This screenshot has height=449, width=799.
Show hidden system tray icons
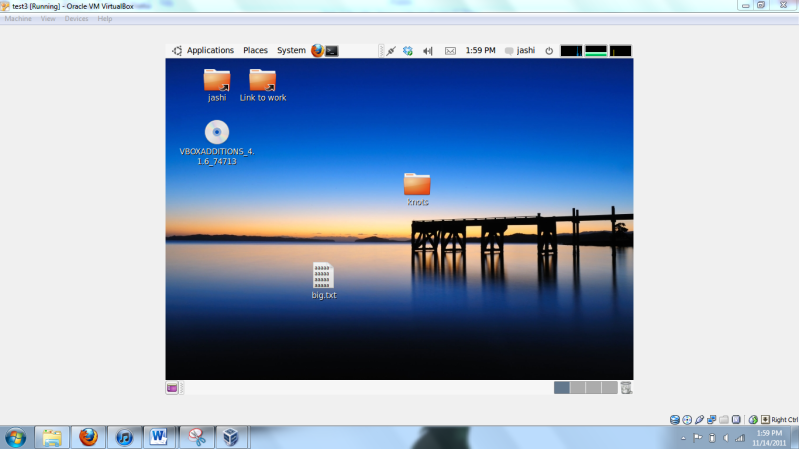(683, 438)
